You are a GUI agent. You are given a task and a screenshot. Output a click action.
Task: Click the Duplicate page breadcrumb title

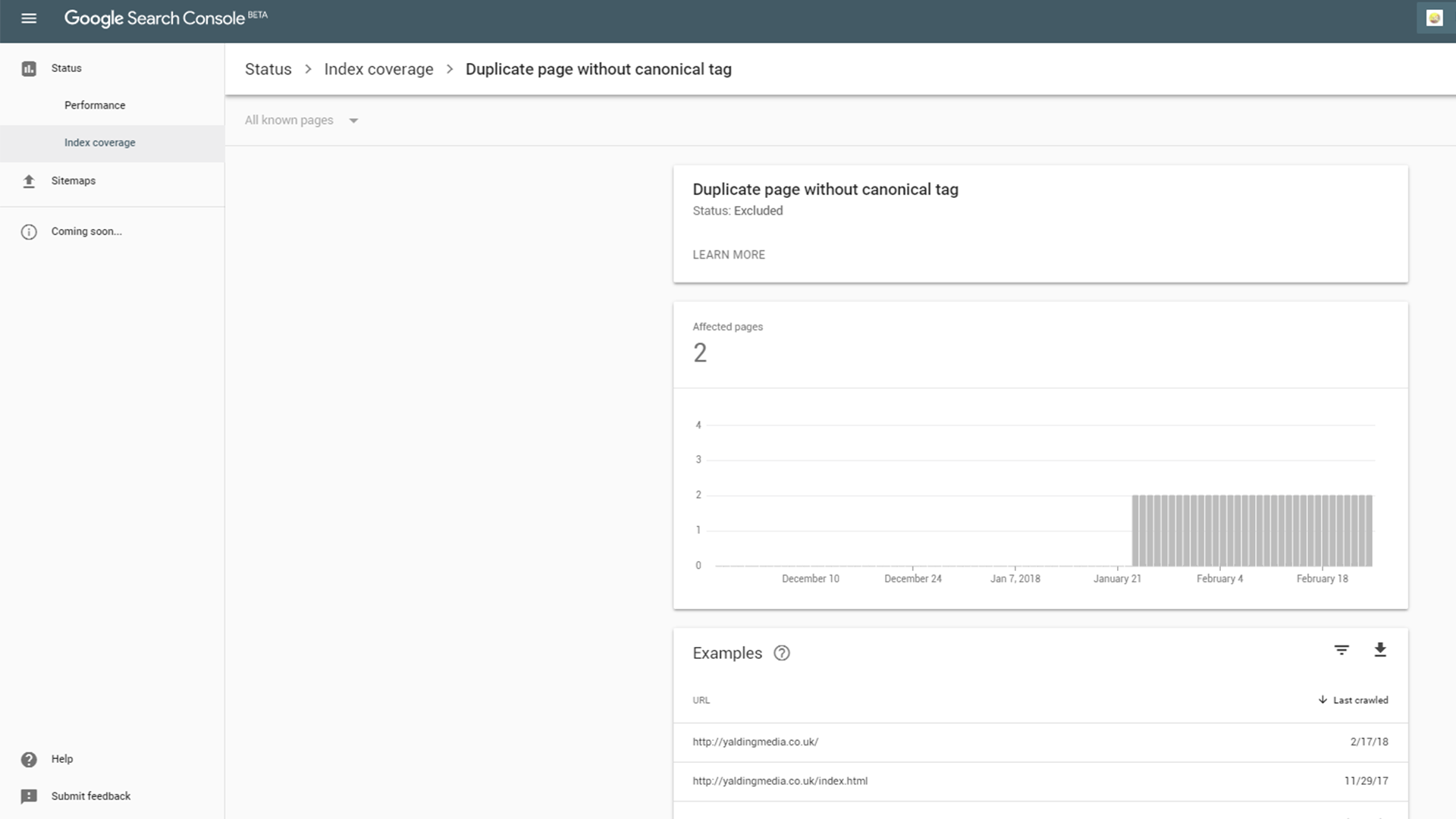[598, 69]
